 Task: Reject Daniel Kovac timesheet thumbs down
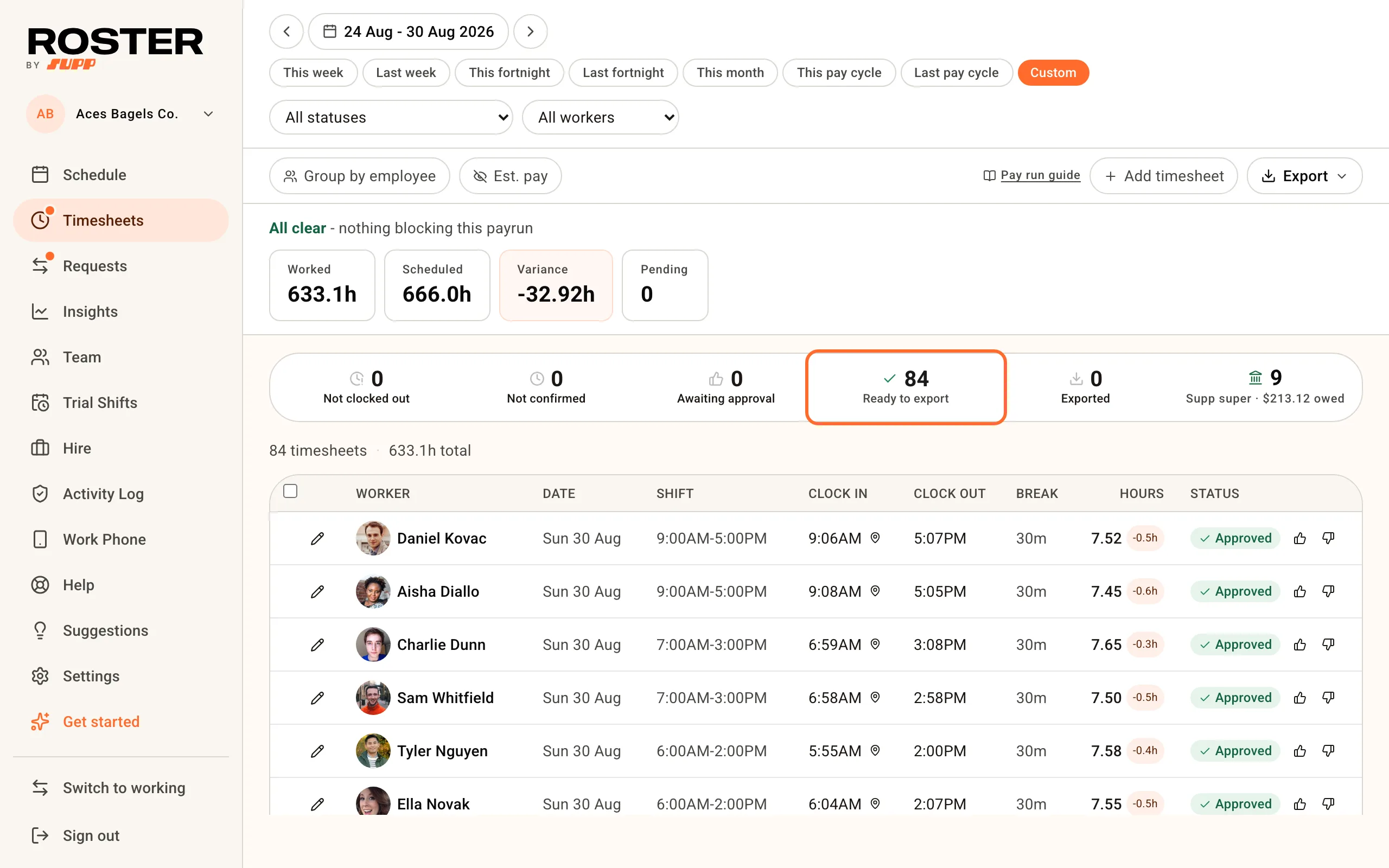click(1328, 539)
